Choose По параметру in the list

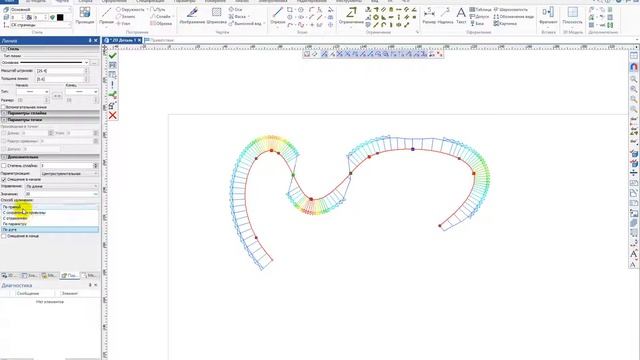click(49, 224)
